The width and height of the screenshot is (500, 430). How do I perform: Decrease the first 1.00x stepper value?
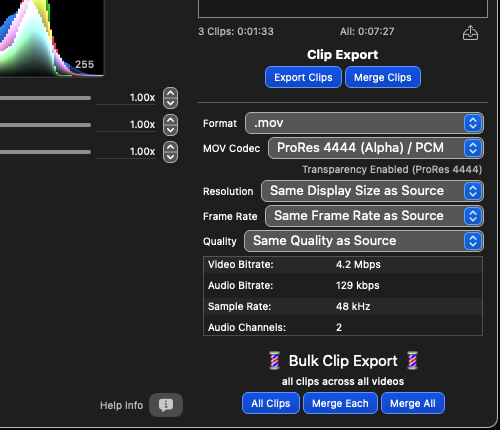[x=170, y=103]
